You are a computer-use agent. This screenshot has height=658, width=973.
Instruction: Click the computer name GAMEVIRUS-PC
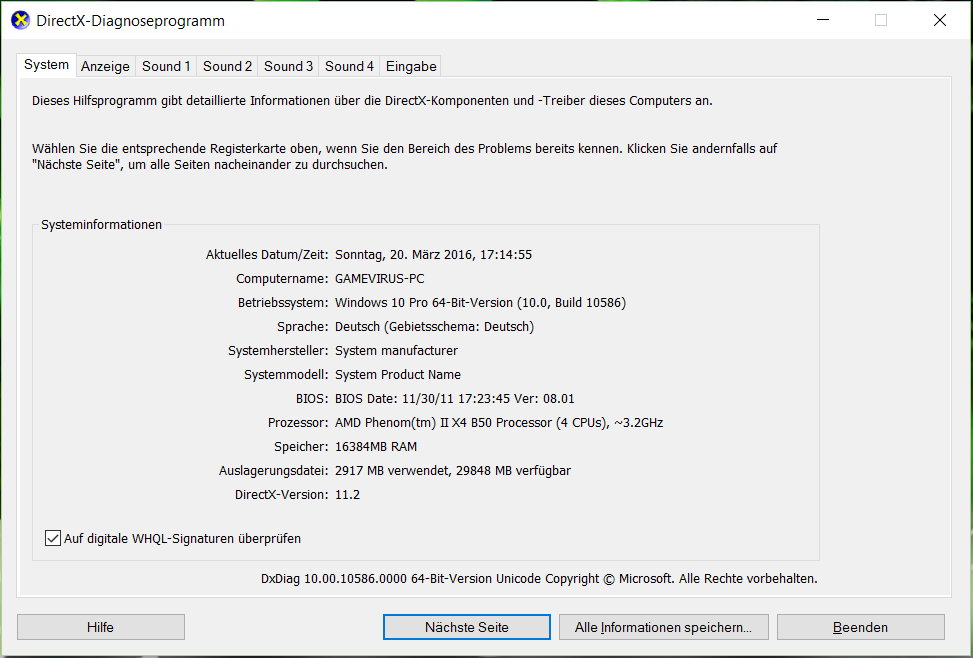point(379,279)
